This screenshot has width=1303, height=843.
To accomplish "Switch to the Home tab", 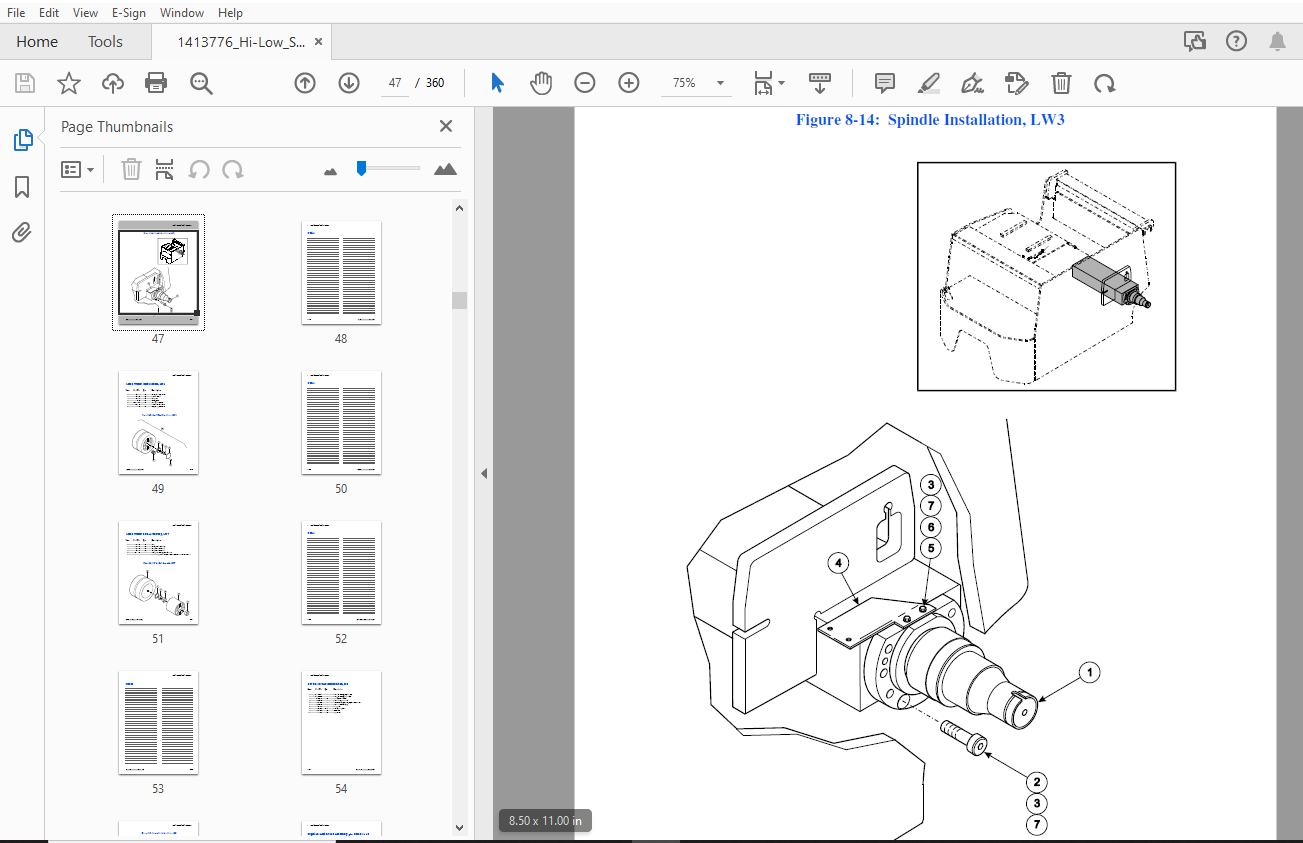I will click(x=37, y=42).
